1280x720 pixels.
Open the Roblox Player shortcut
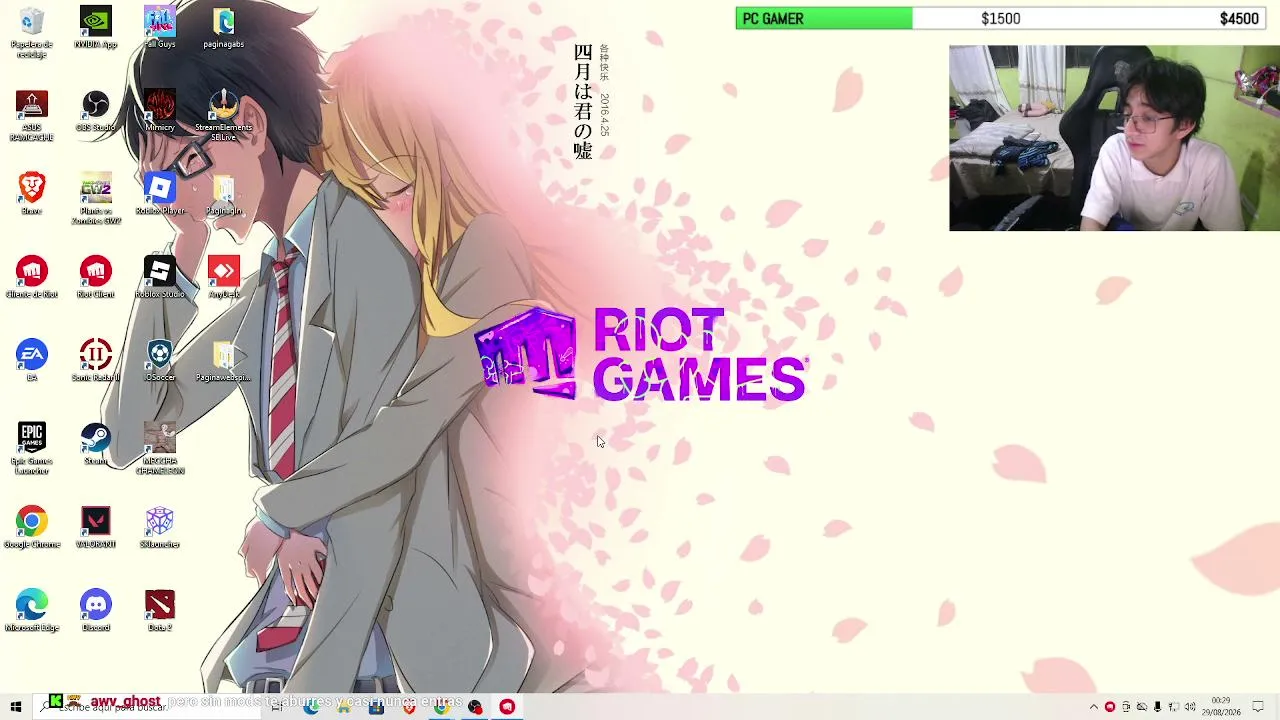point(160,194)
